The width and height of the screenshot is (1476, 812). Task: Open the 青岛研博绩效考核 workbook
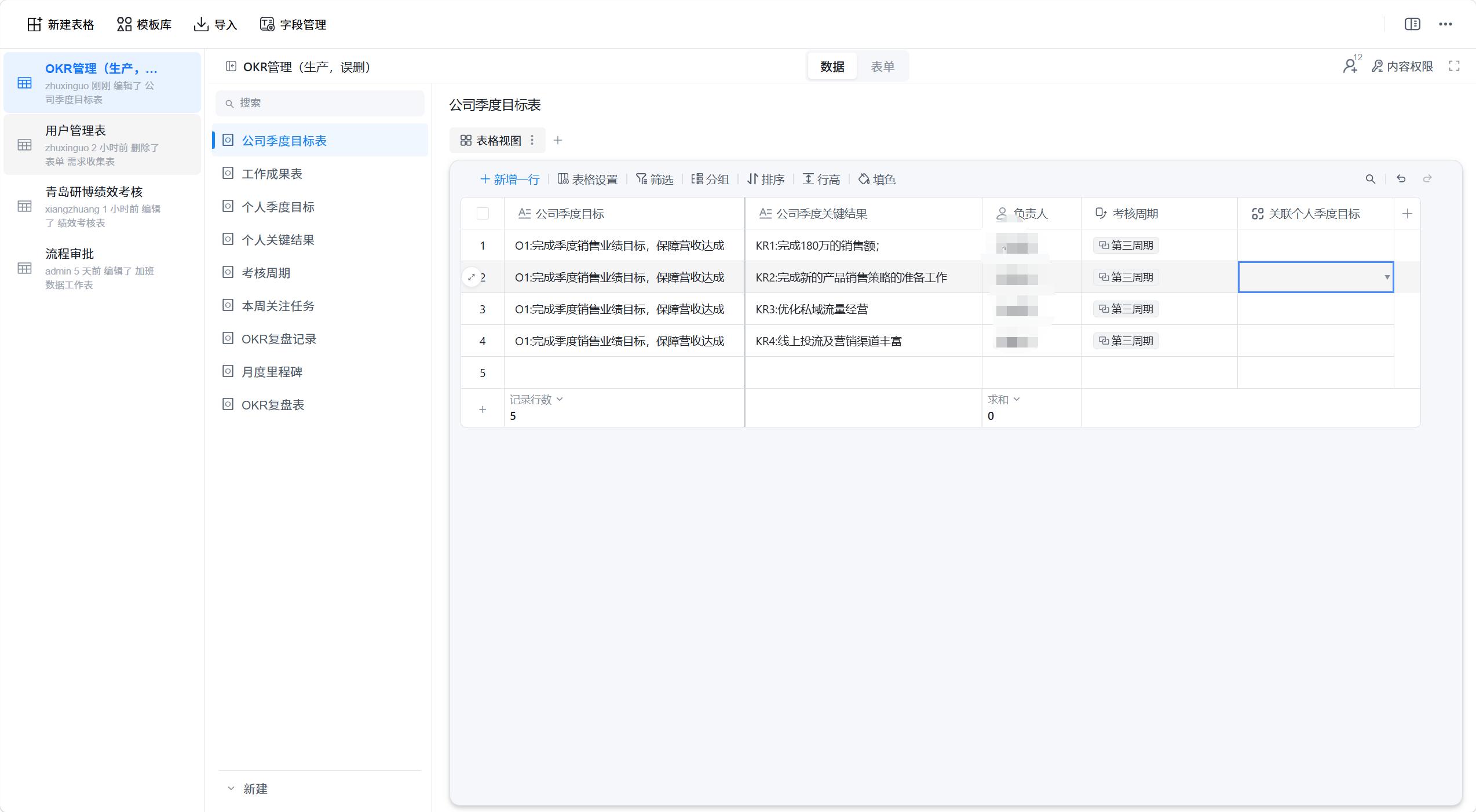[102, 206]
